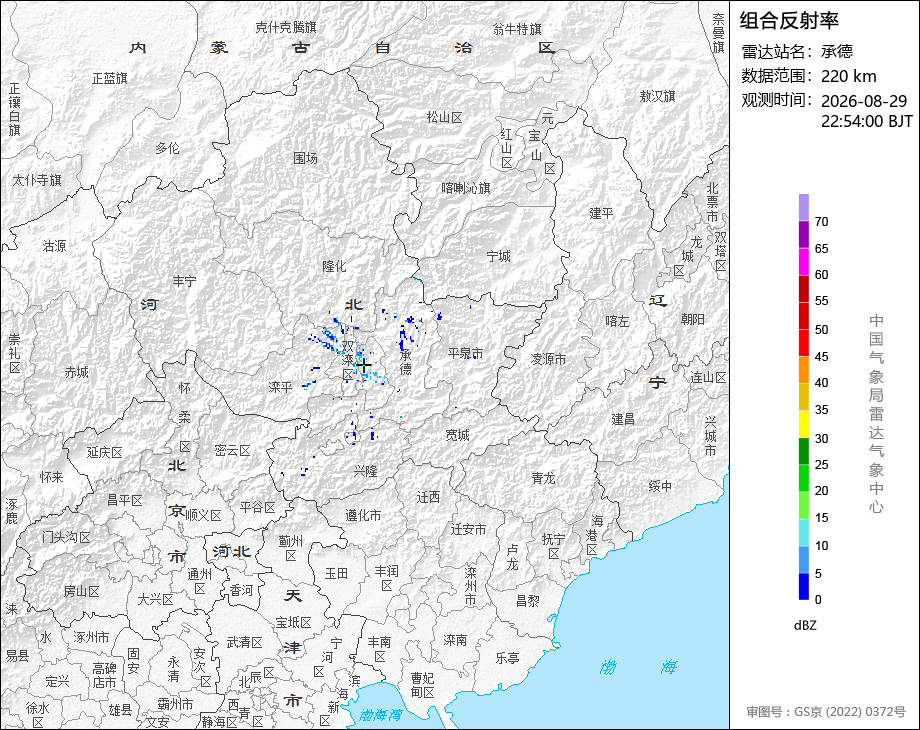Click the 渤海湾 bay label
The height and width of the screenshot is (730, 920).
pyautogui.click(x=380, y=715)
